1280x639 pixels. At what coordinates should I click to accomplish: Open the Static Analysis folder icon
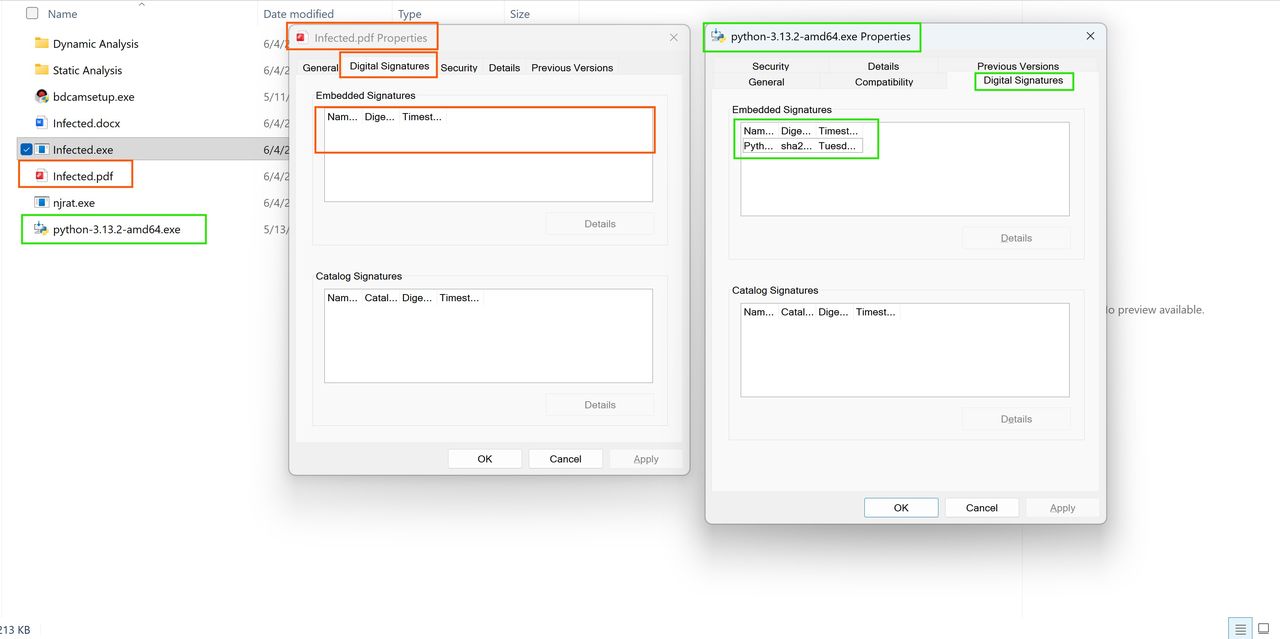tap(41, 70)
